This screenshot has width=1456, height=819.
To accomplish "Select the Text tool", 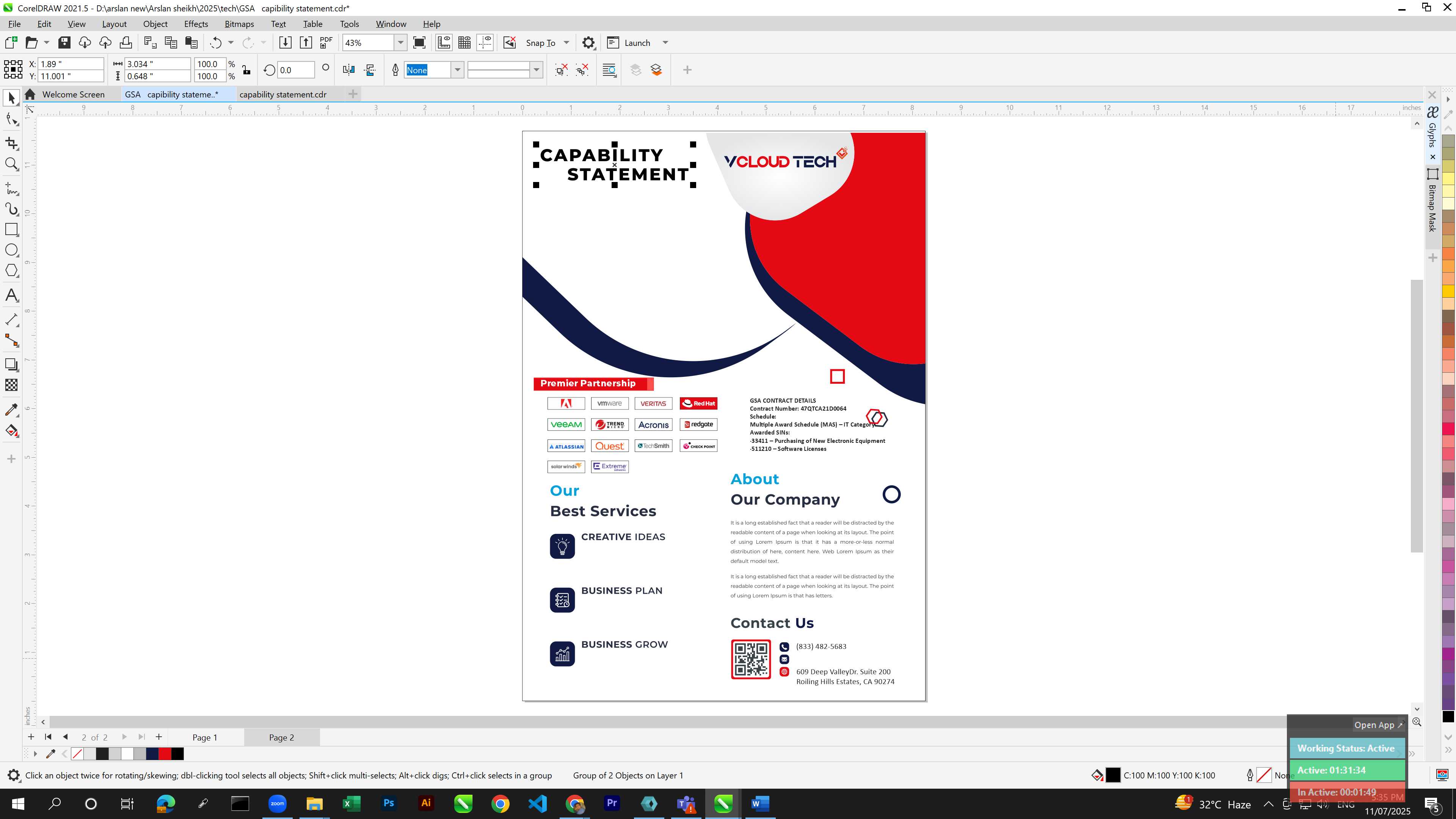I will (x=11, y=295).
